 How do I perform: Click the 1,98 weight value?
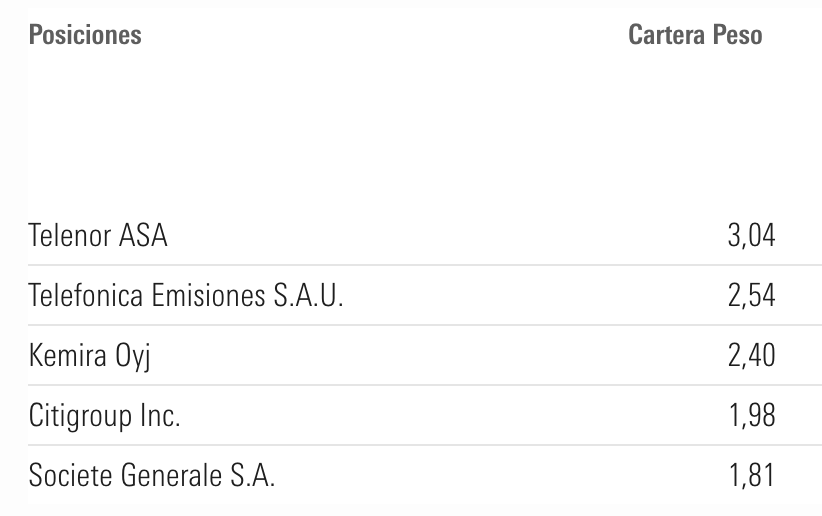751,416
